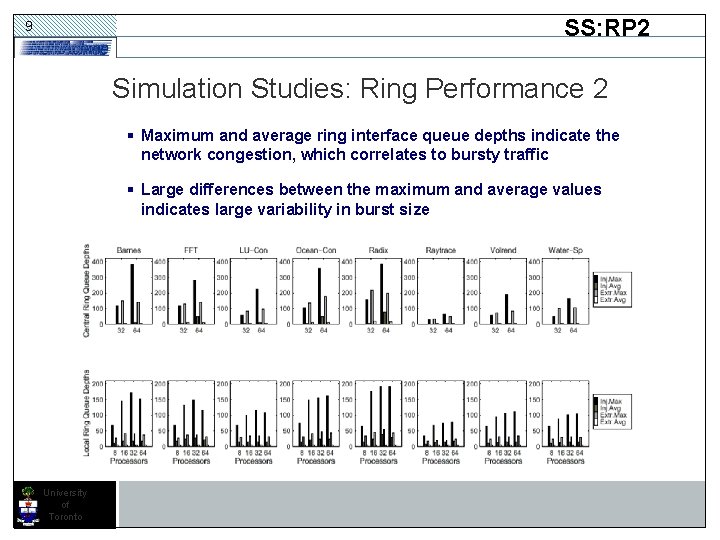Click the 'Central Ring Queue Depths' axis label
The width and height of the screenshot is (720, 540).
tap(86, 291)
